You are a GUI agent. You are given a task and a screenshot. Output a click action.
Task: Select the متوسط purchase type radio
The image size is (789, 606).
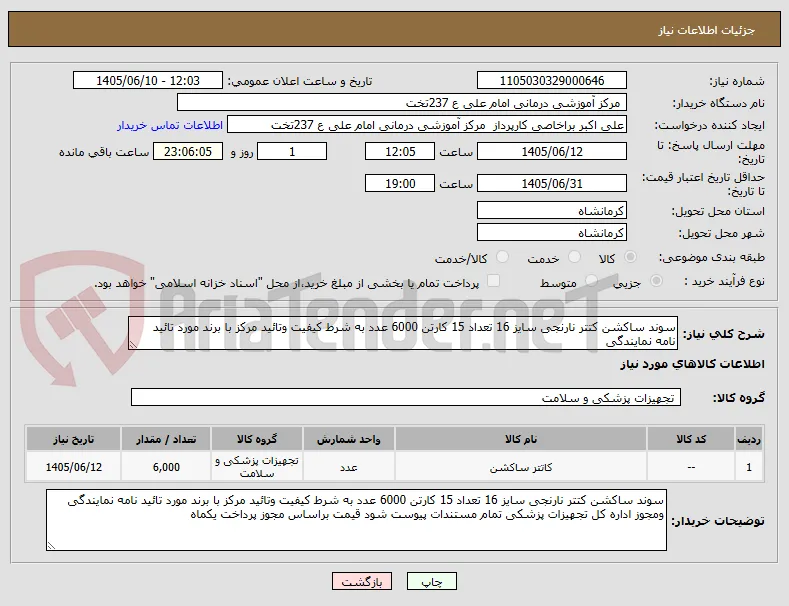point(592,281)
